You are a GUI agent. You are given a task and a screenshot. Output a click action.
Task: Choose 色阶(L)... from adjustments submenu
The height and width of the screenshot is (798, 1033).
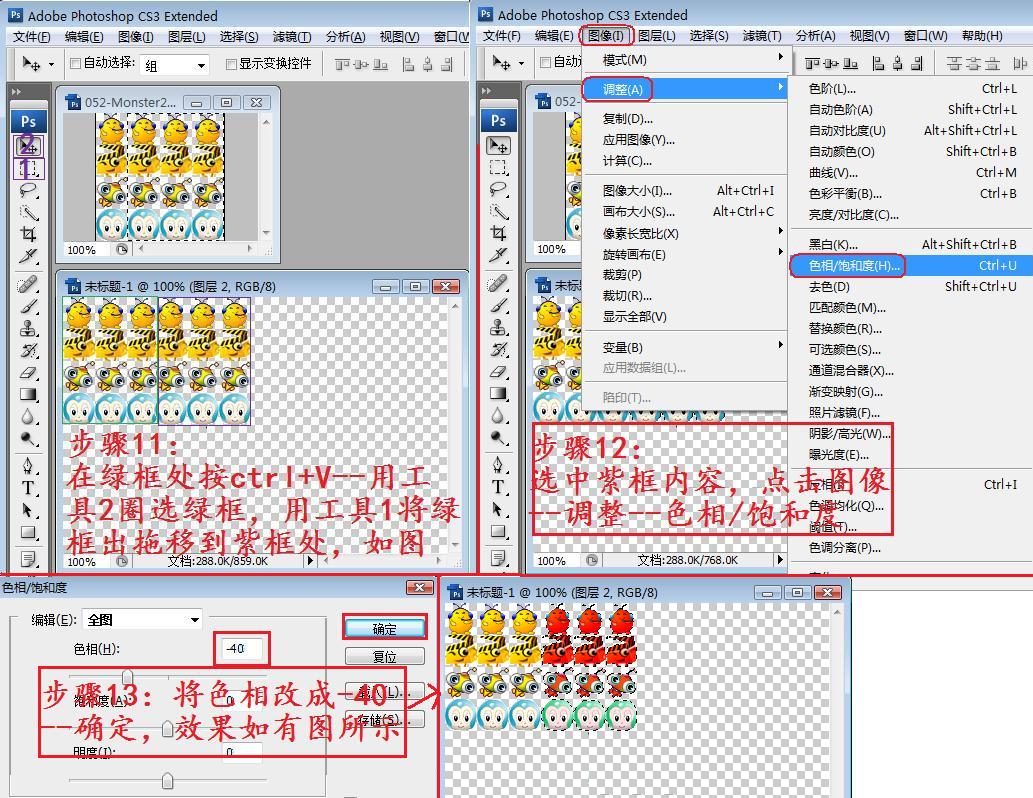coord(912,88)
